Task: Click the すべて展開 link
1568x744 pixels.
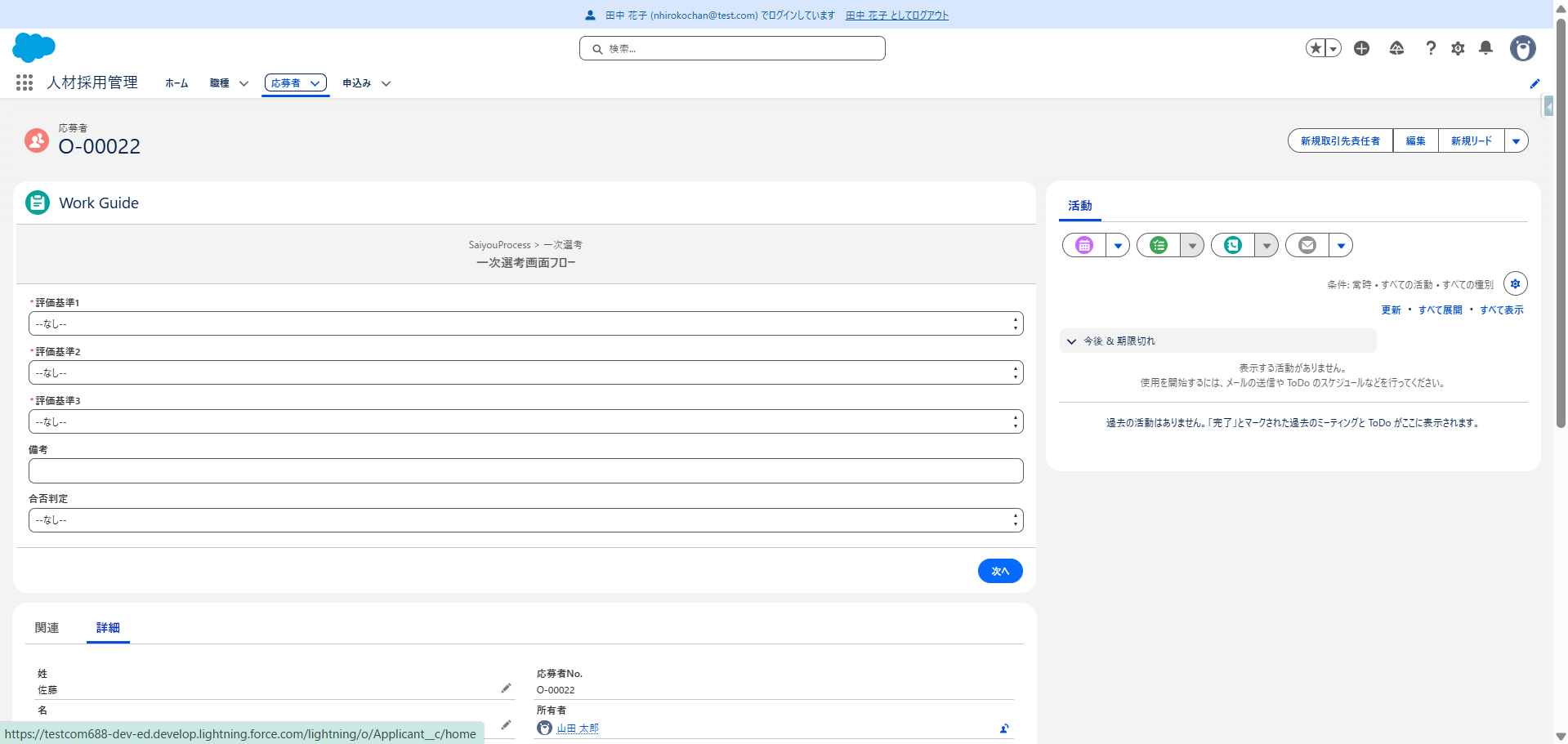Action: 1440,310
